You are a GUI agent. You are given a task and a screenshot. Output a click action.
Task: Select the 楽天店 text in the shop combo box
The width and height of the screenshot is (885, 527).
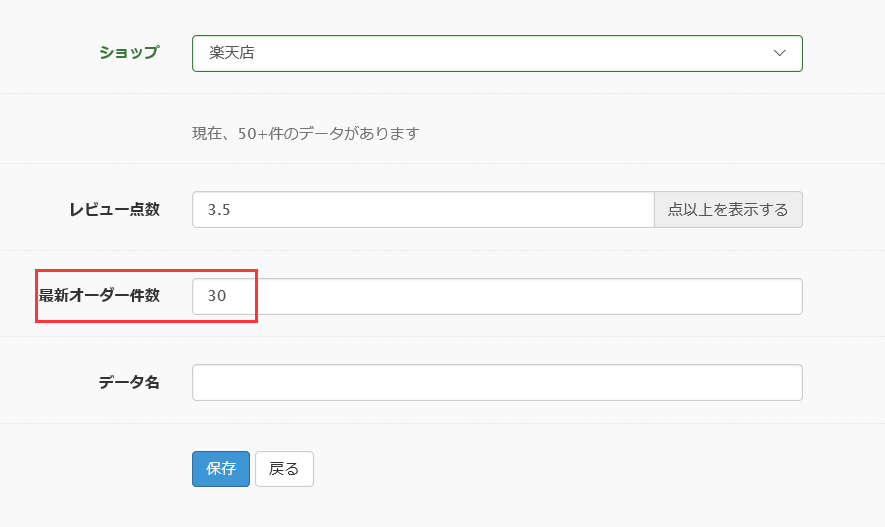pyautogui.click(x=232, y=53)
